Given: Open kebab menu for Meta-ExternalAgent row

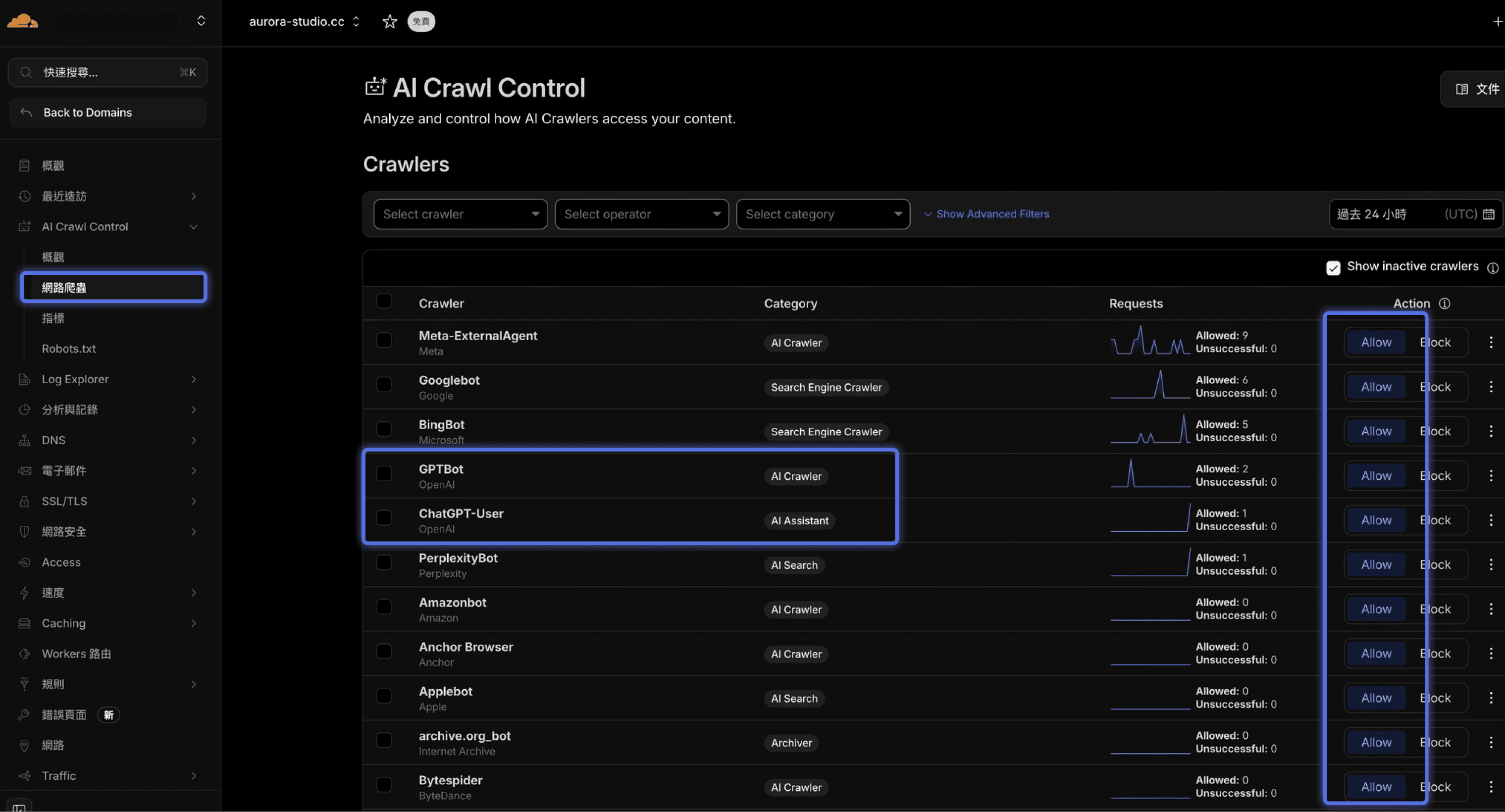Looking at the screenshot, I should [1491, 342].
